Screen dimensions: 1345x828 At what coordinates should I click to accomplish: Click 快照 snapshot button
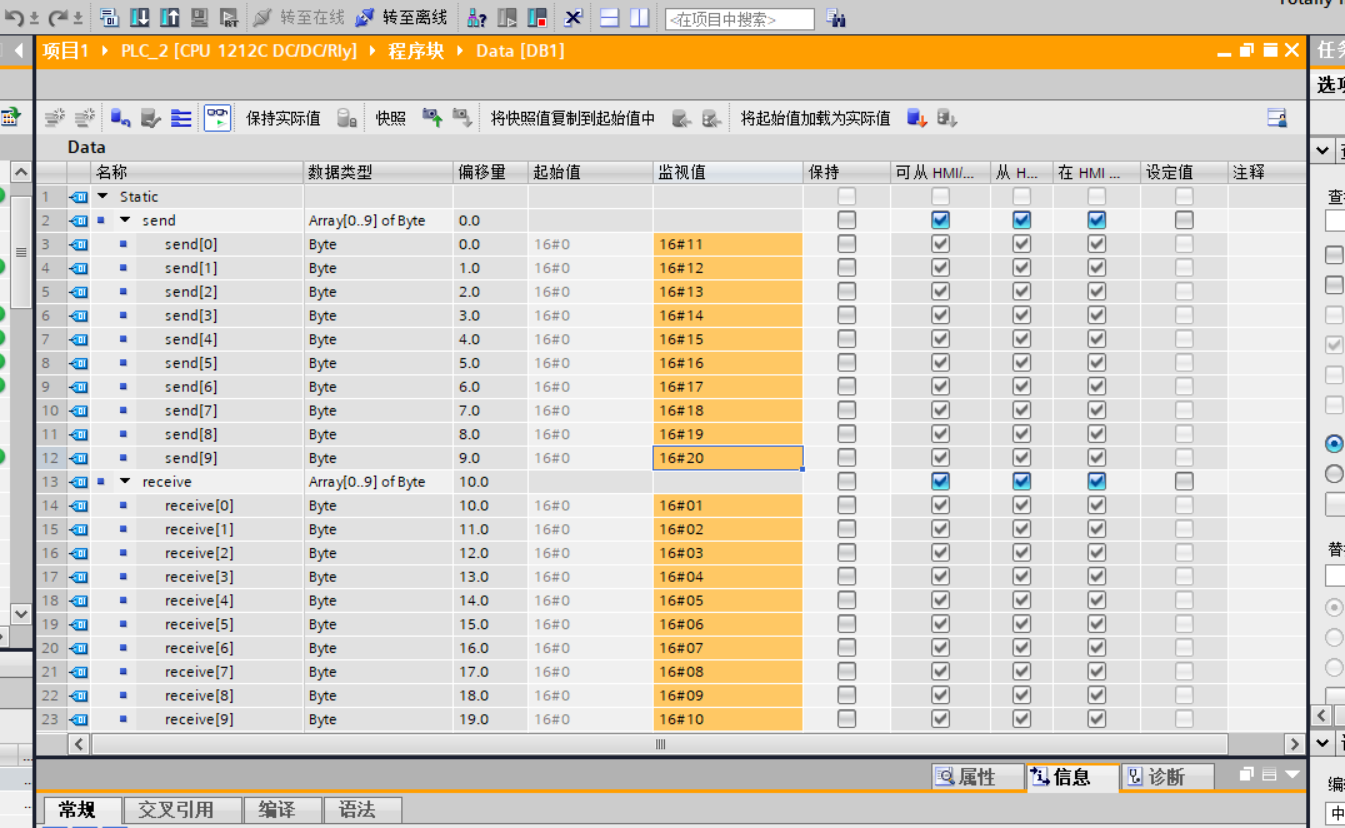[x=390, y=118]
